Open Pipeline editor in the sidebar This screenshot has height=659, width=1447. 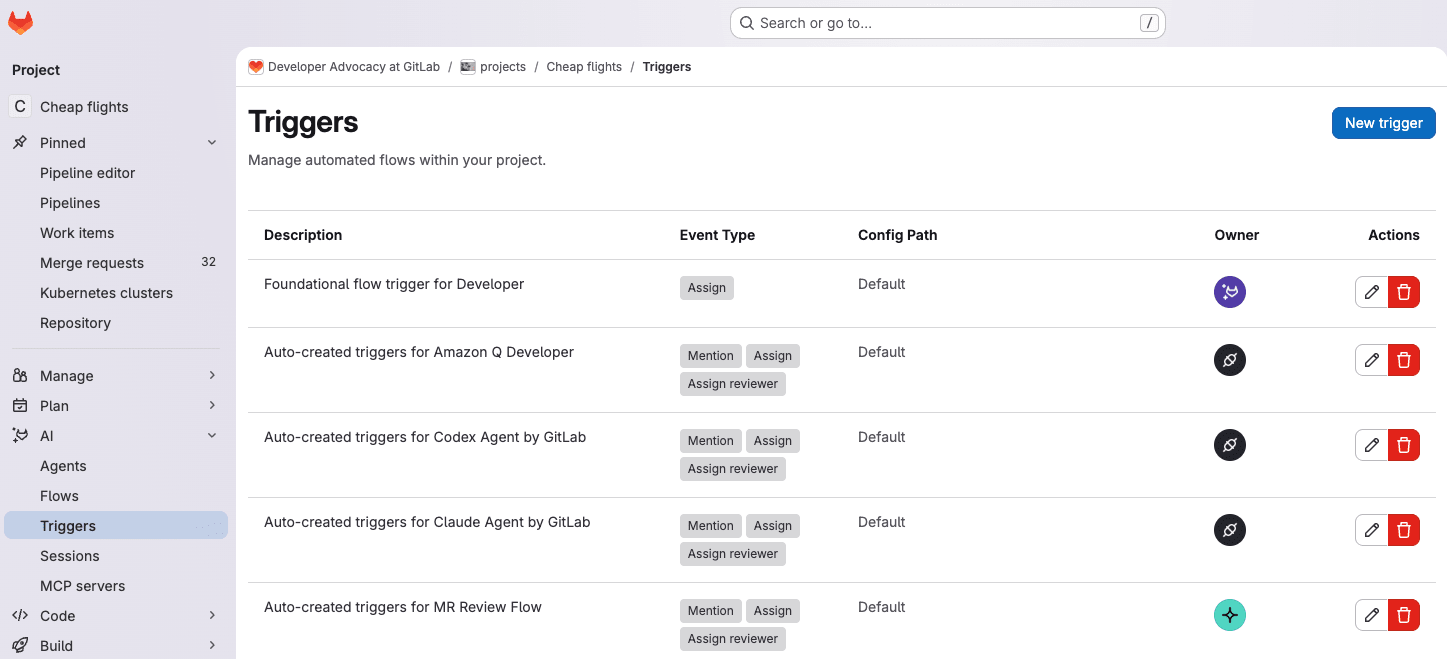pyautogui.click(x=116, y=173)
